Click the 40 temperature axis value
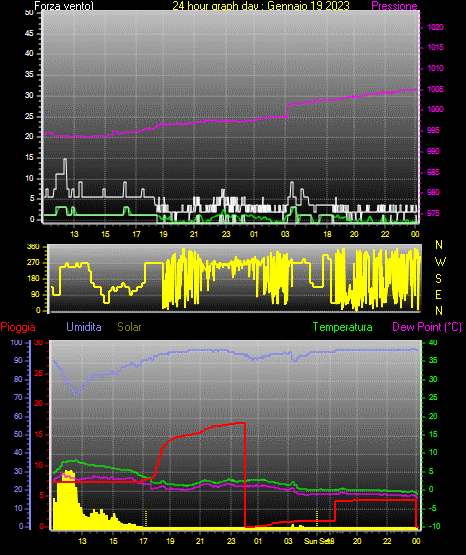Screen dimensions: 466x555 (433, 343)
